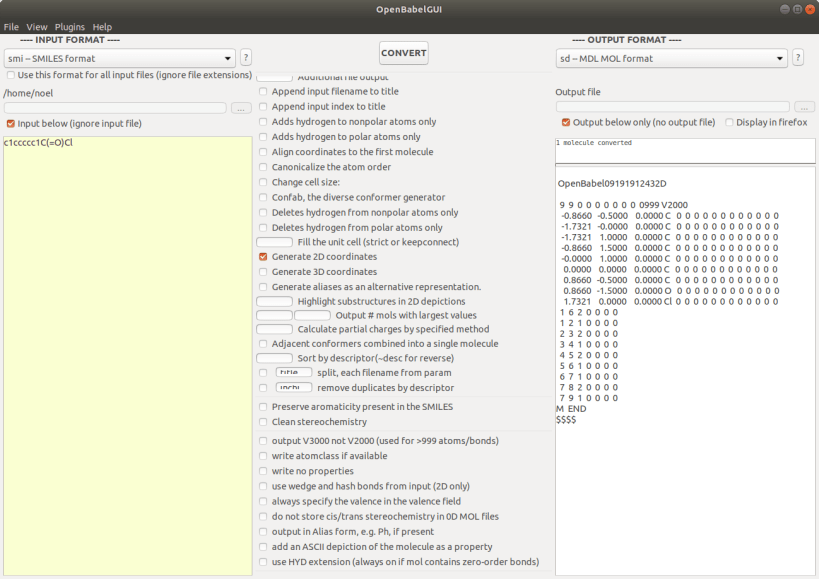Check the 'remove duplicates by descriptor' checkbox
Screen dimensions: 819x579
click(x=263, y=388)
